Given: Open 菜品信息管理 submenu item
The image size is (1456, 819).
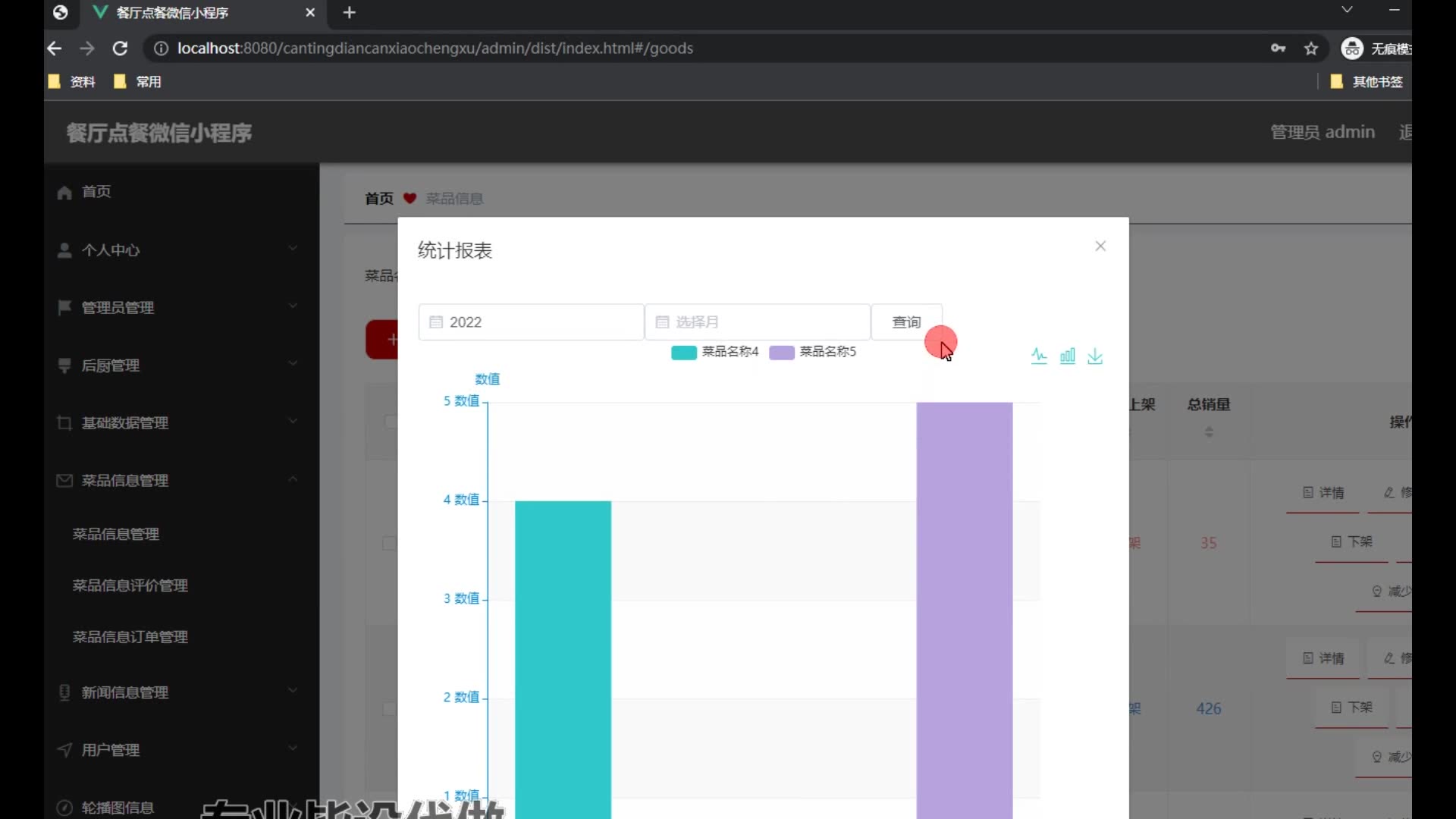Looking at the screenshot, I should click(115, 534).
